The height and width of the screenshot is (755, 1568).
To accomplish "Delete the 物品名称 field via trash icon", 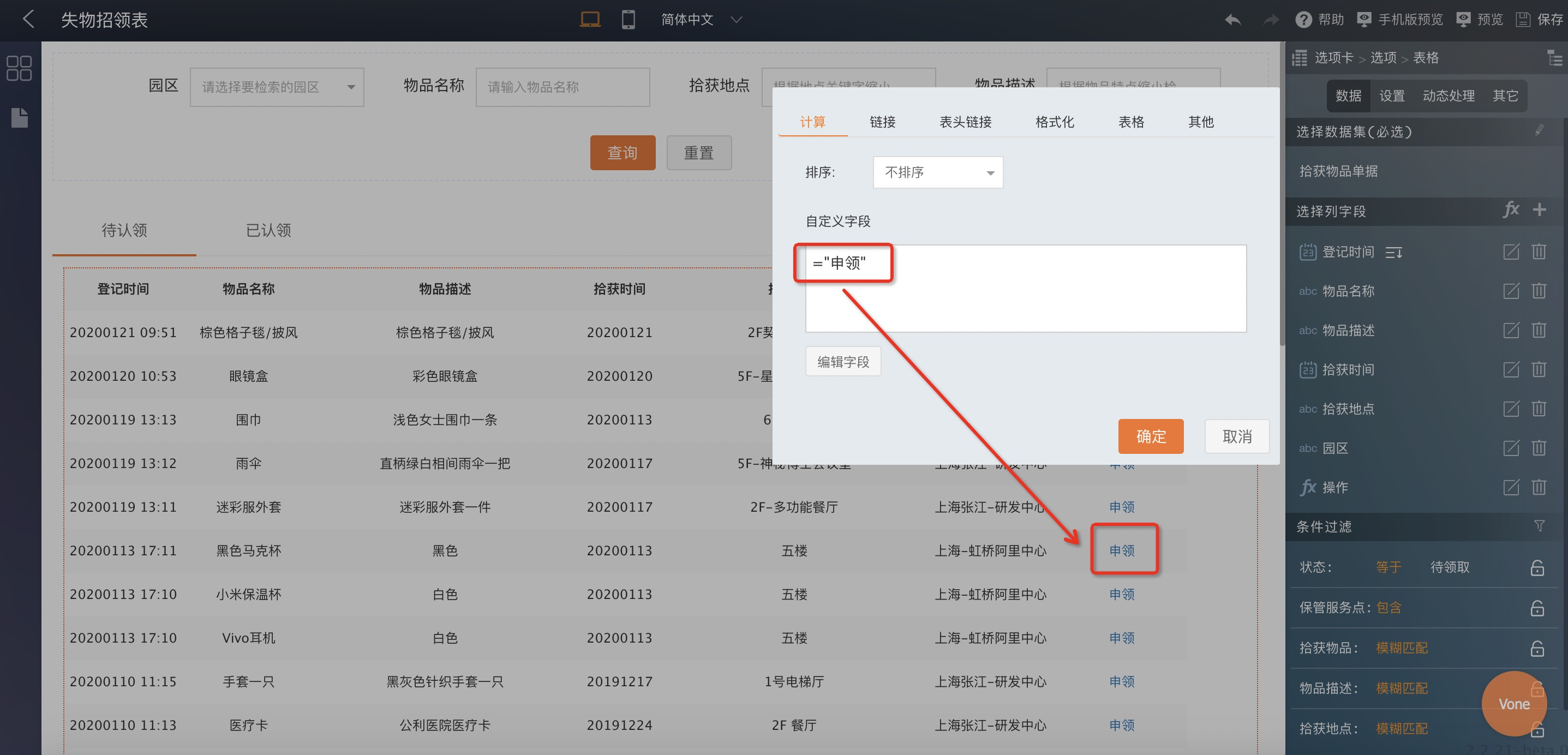I will [1539, 291].
